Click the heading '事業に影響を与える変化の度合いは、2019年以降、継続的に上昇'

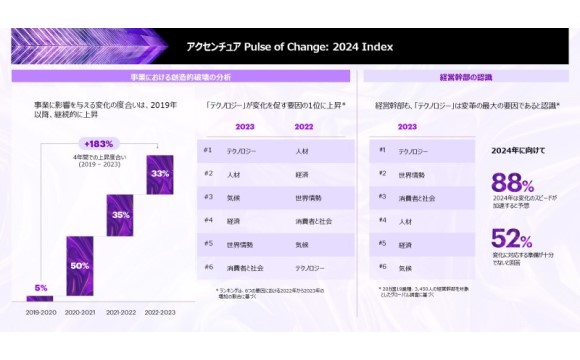click(x=106, y=110)
